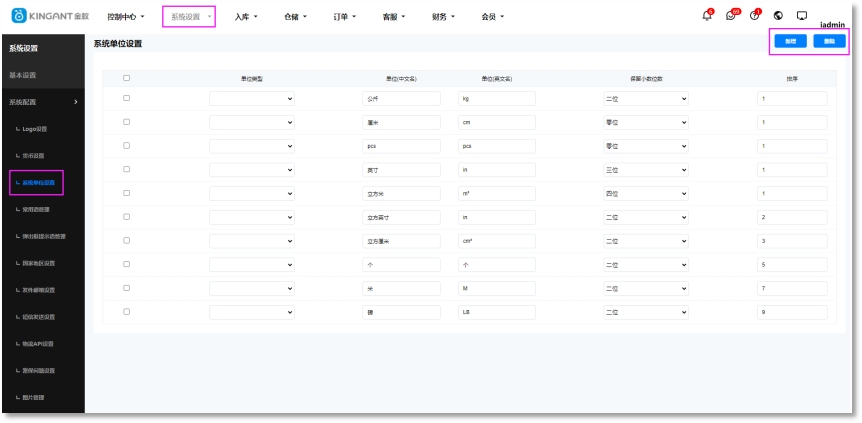The image size is (862, 423).
Task: Click the English unit field containing kg
Action: pyautogui.click(x=496, y=99)
